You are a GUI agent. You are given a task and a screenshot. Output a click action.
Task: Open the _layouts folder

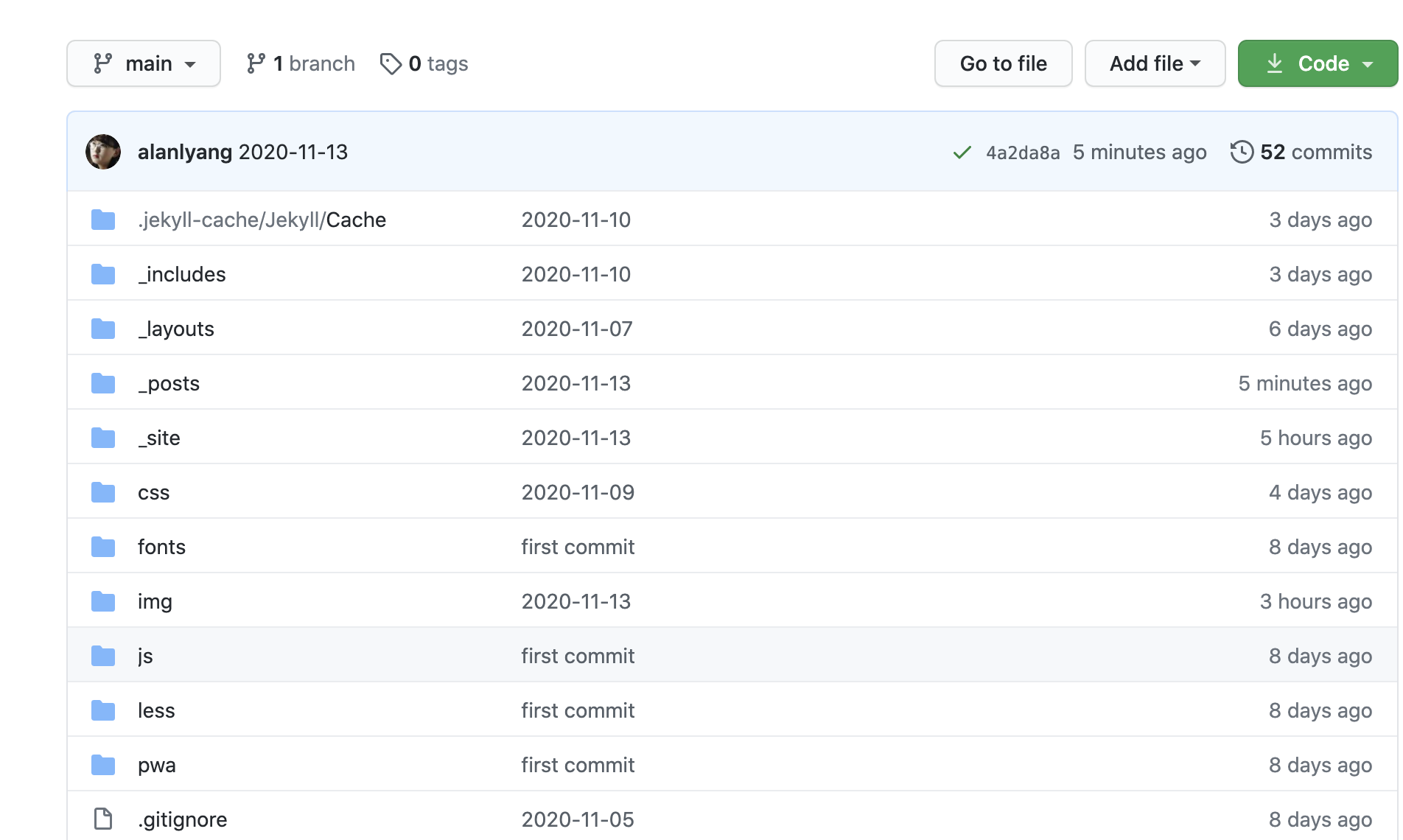176,329
